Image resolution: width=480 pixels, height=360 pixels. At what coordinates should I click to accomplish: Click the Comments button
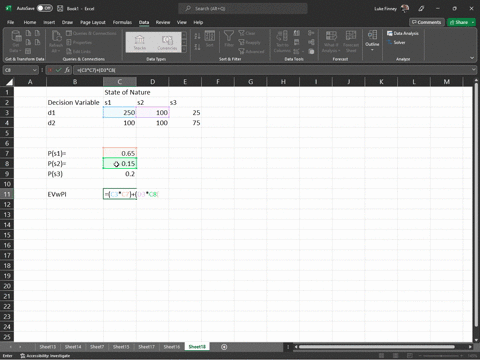(426, 22)
